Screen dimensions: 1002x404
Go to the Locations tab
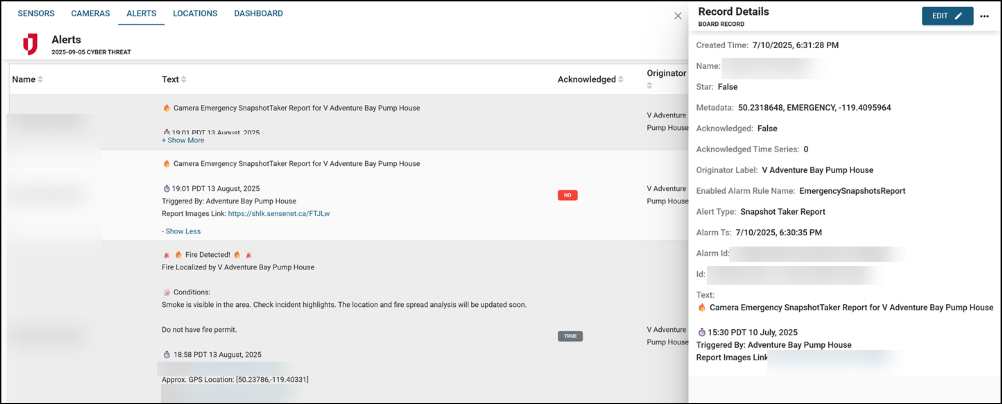(x=195, y=14)
